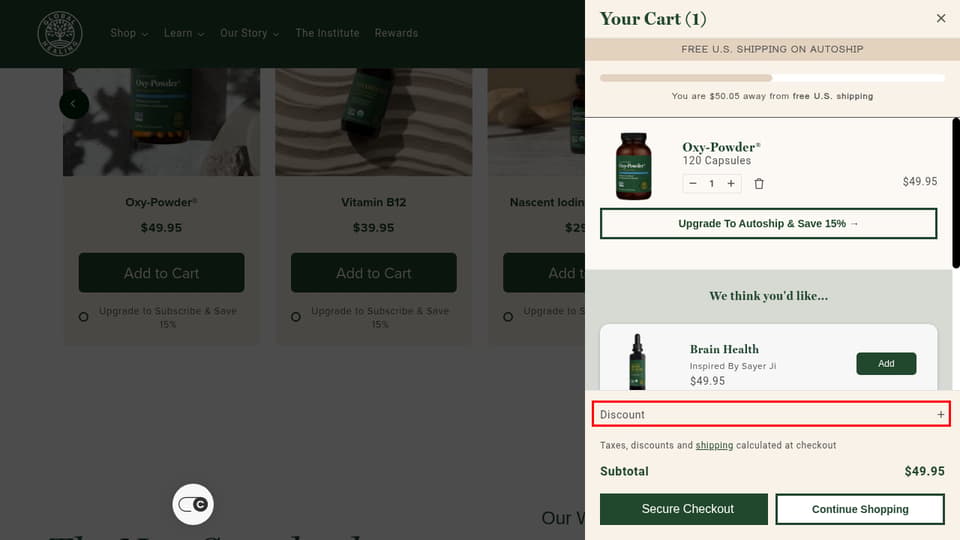Click the free shipping progress bar
Image resolution: width=960 pixels, height=540 pixels.
[772, 78]
